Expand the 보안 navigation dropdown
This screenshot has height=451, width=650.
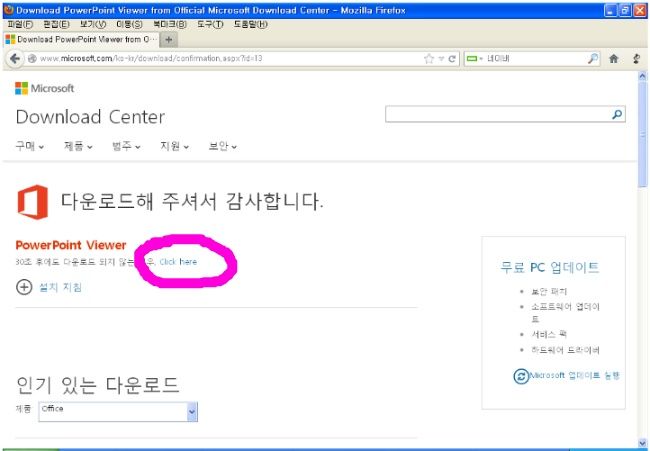point(223,146)
